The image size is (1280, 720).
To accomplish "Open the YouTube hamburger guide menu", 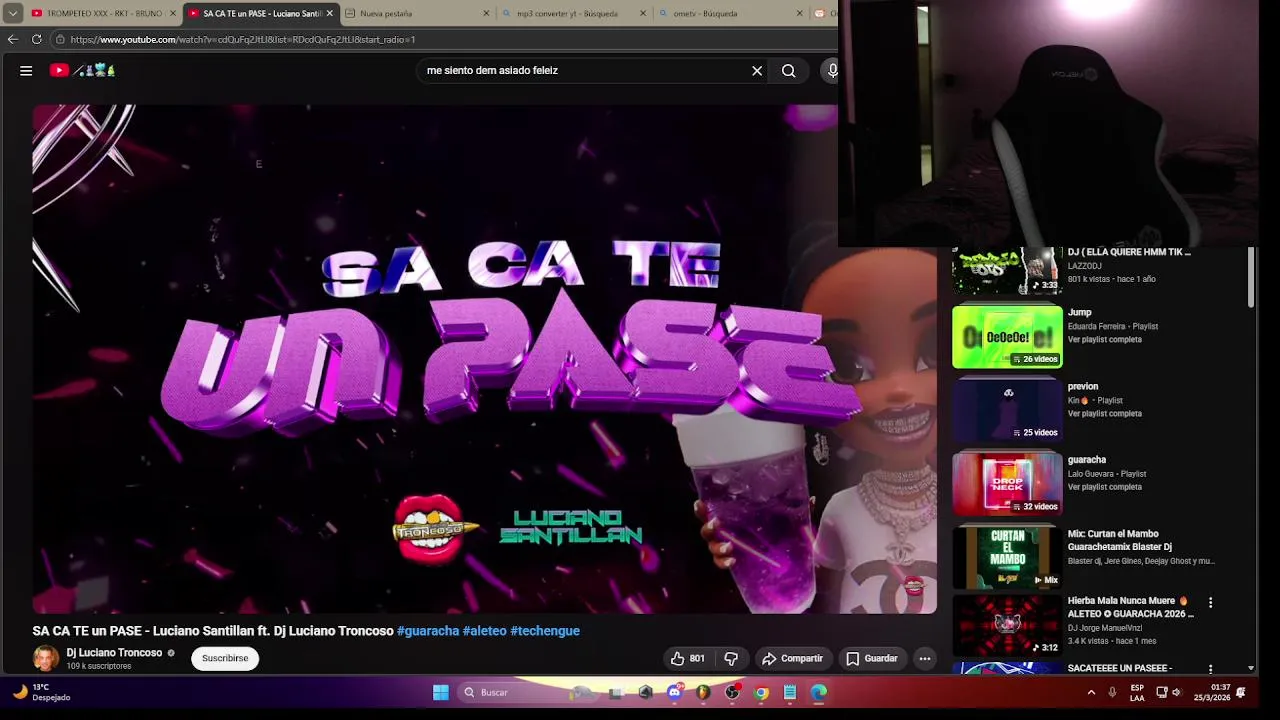I will pos(26,71).
